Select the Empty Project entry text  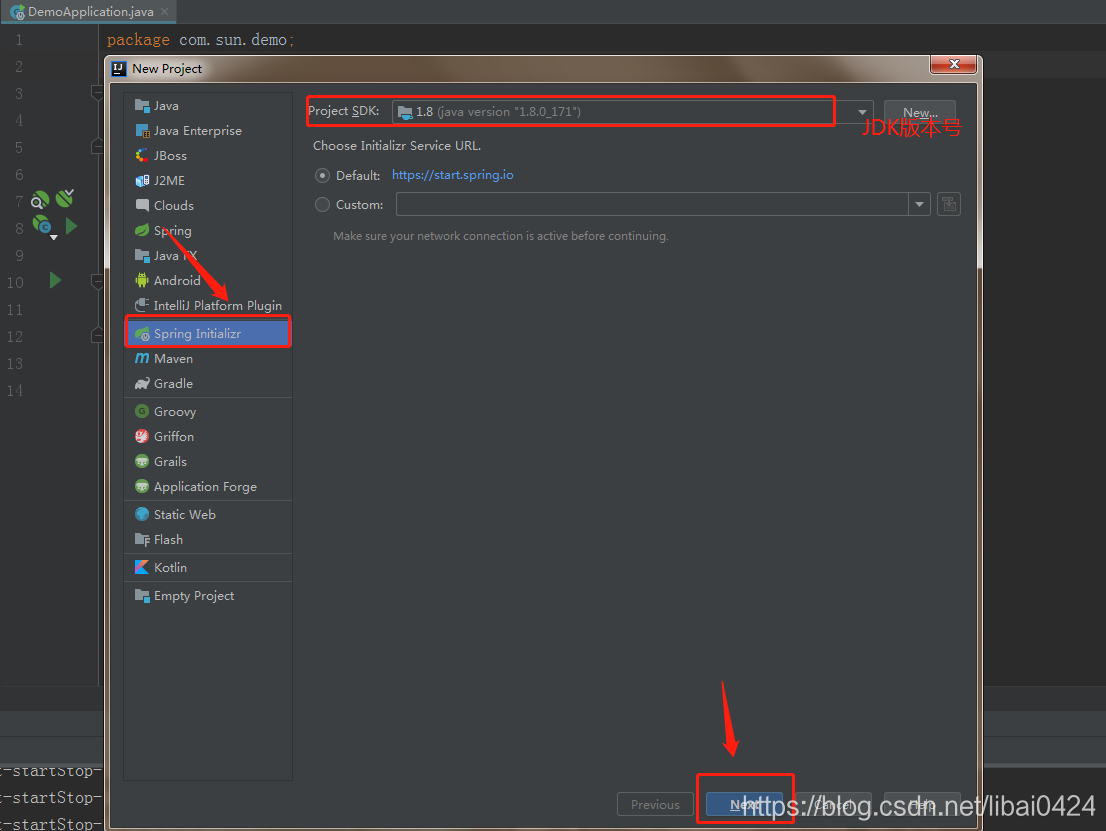pos(194,596)
